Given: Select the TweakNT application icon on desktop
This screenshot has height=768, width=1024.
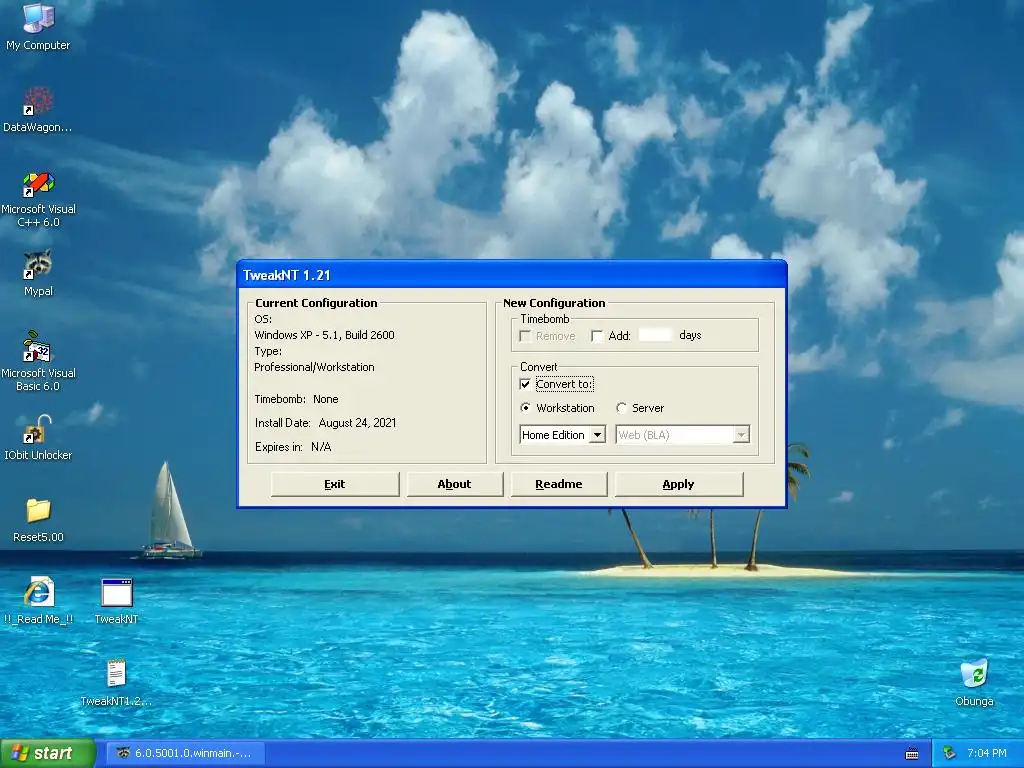Looking at the screenshot, I should (x=116, y=601).
